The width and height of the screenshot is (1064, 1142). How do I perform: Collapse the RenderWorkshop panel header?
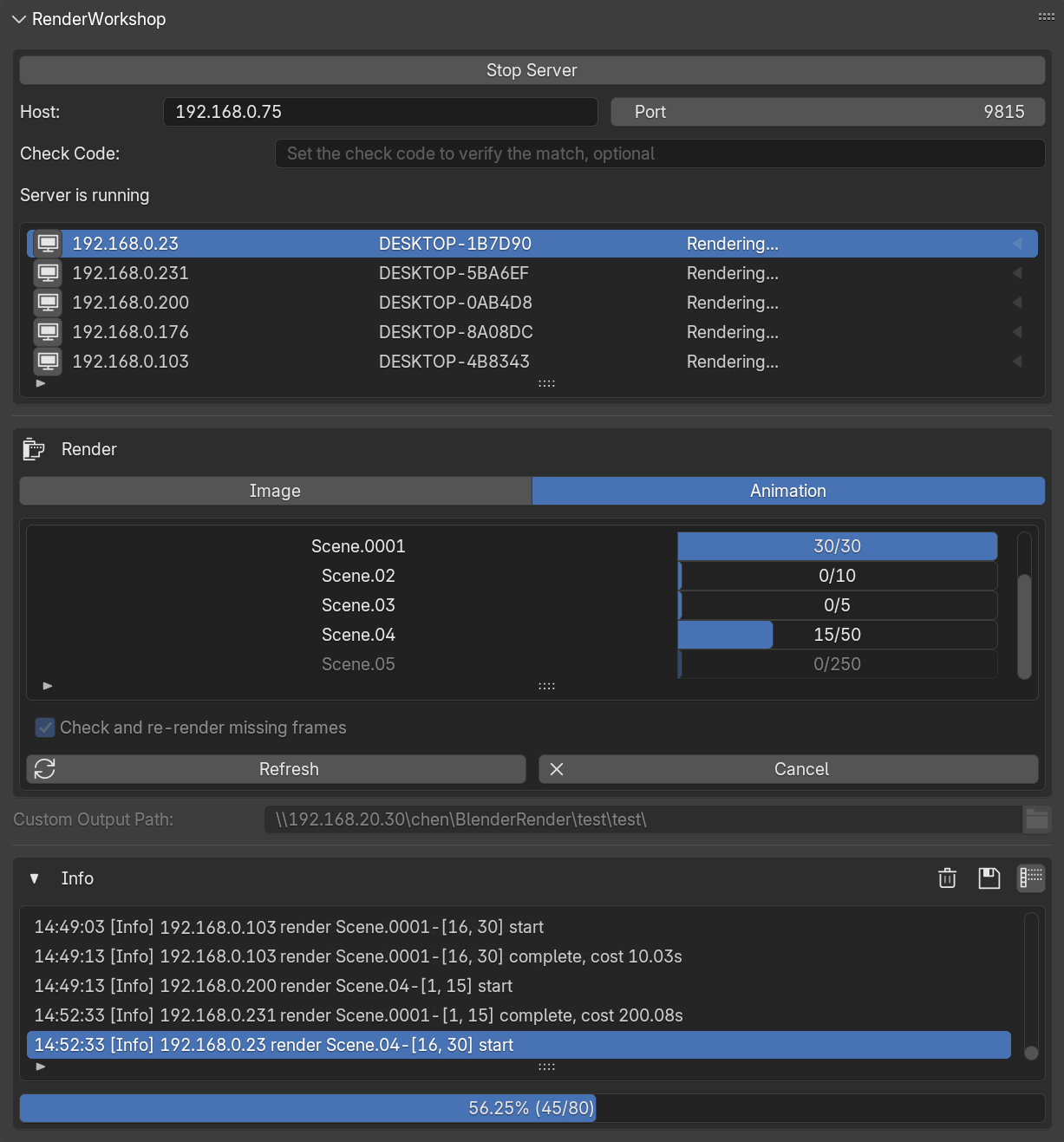tap(19, 18)
